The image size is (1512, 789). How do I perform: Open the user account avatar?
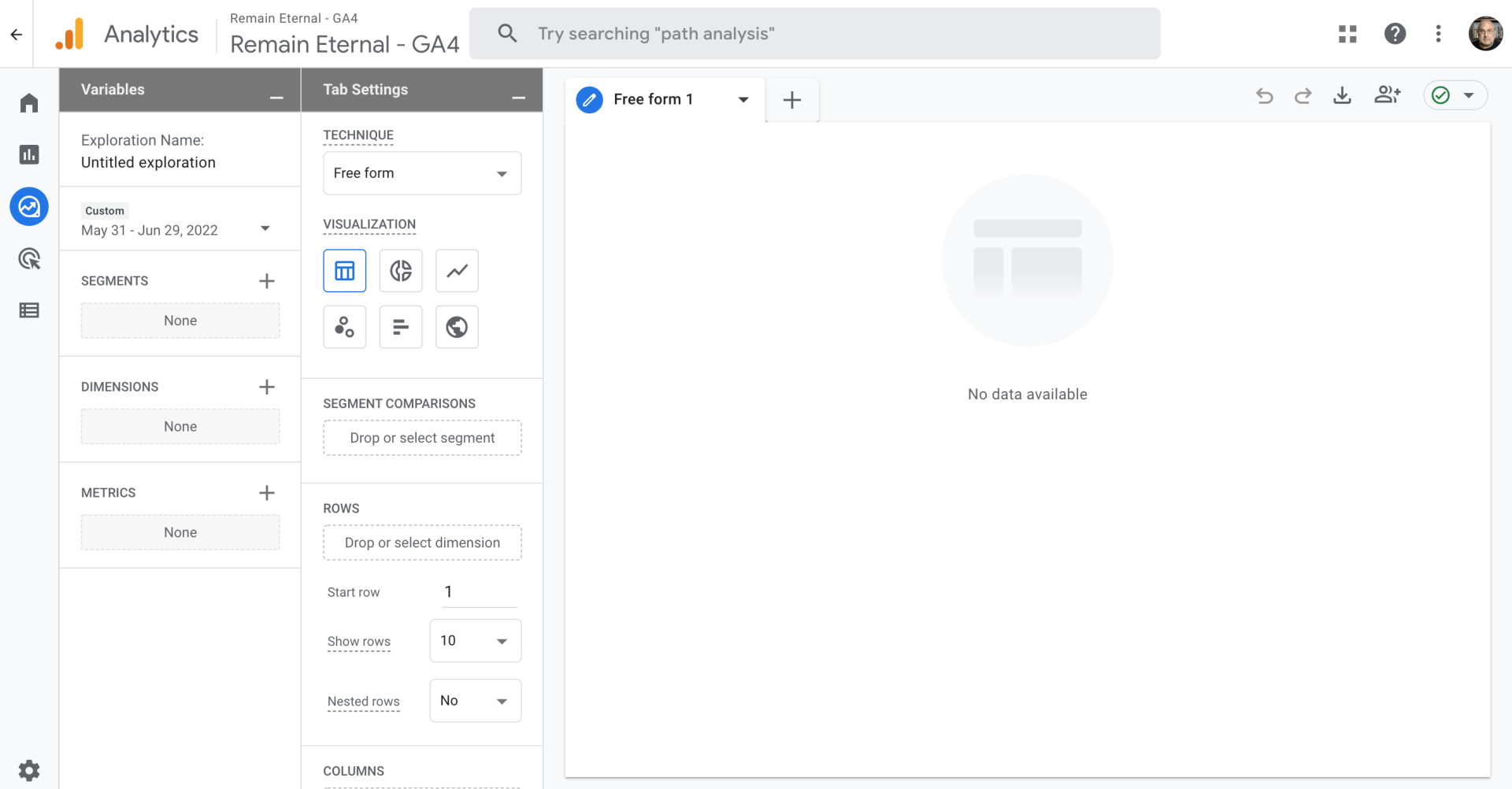click(1485, 34)
